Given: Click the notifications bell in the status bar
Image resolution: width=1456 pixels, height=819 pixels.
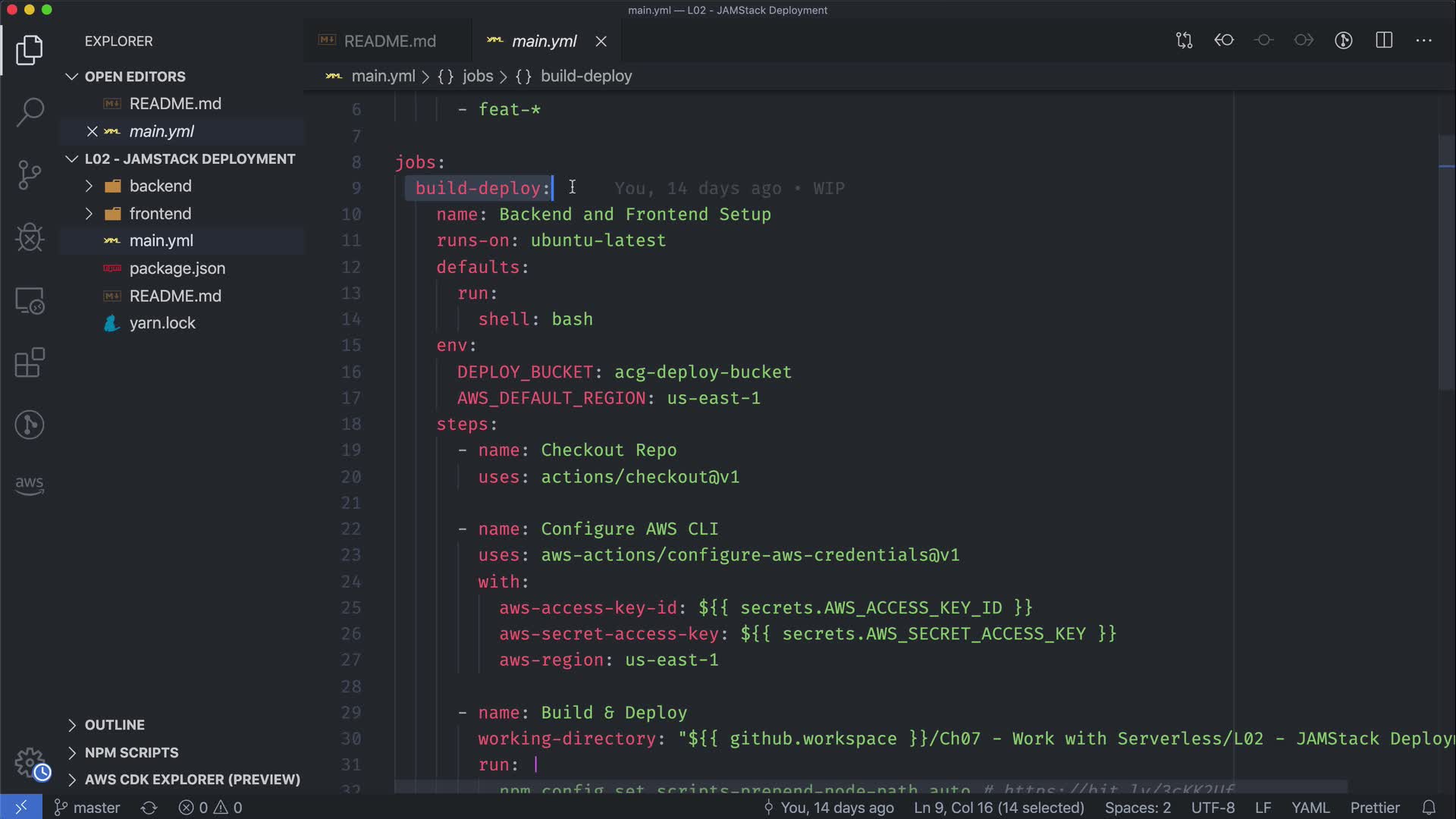Looking at the screenshot, I should 1429,808.
